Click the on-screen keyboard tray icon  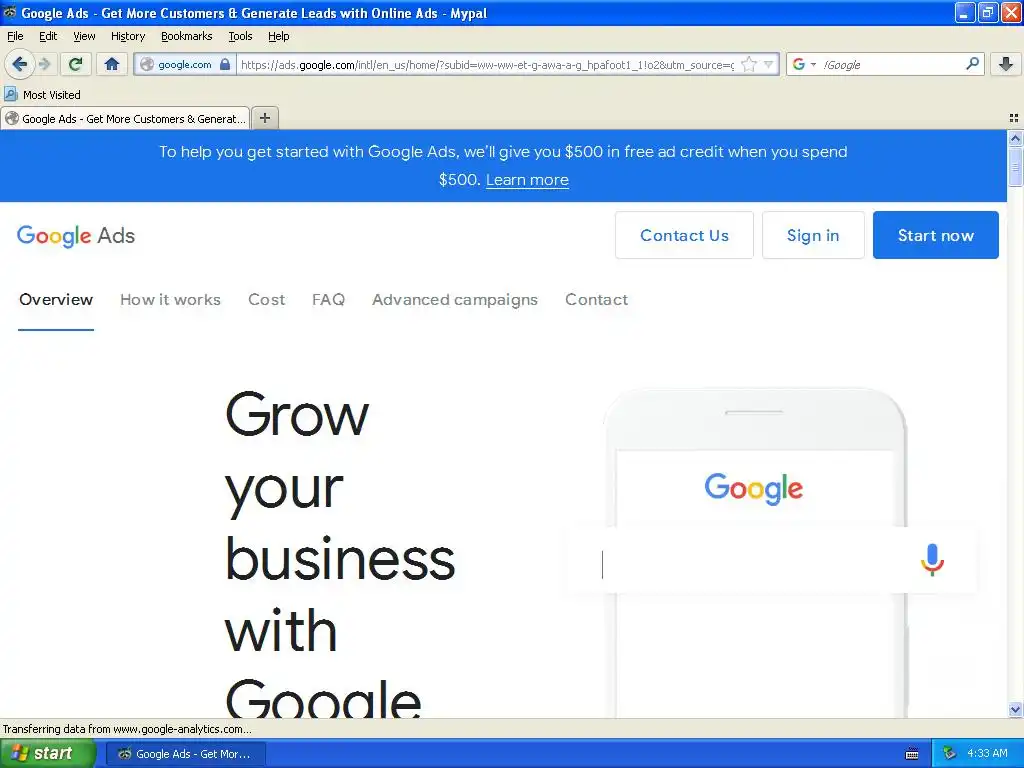[x=912, y=754]
